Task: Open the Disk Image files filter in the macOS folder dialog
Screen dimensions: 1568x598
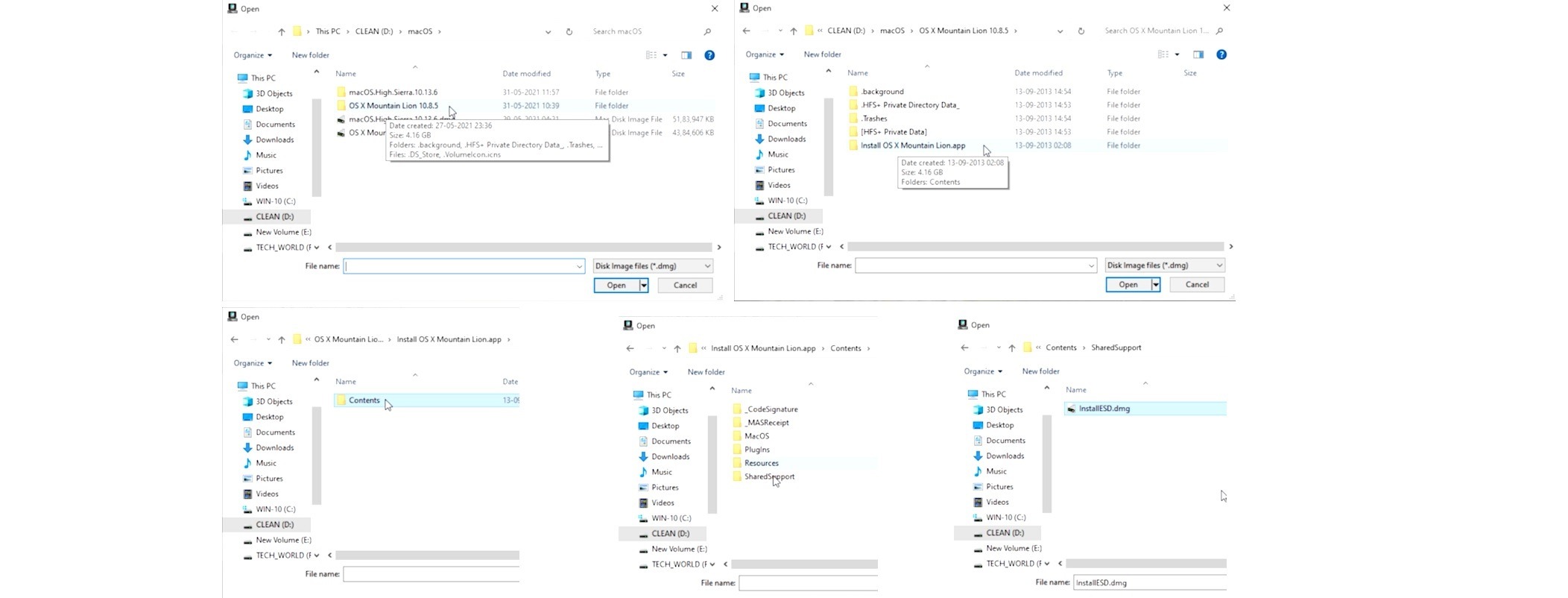Action: pos(653,266)
